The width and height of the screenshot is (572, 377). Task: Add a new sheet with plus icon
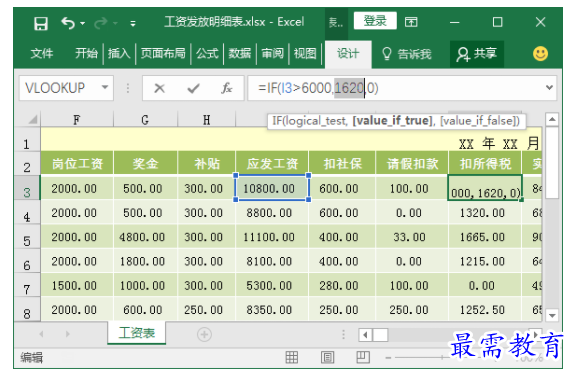pos(204,334)
